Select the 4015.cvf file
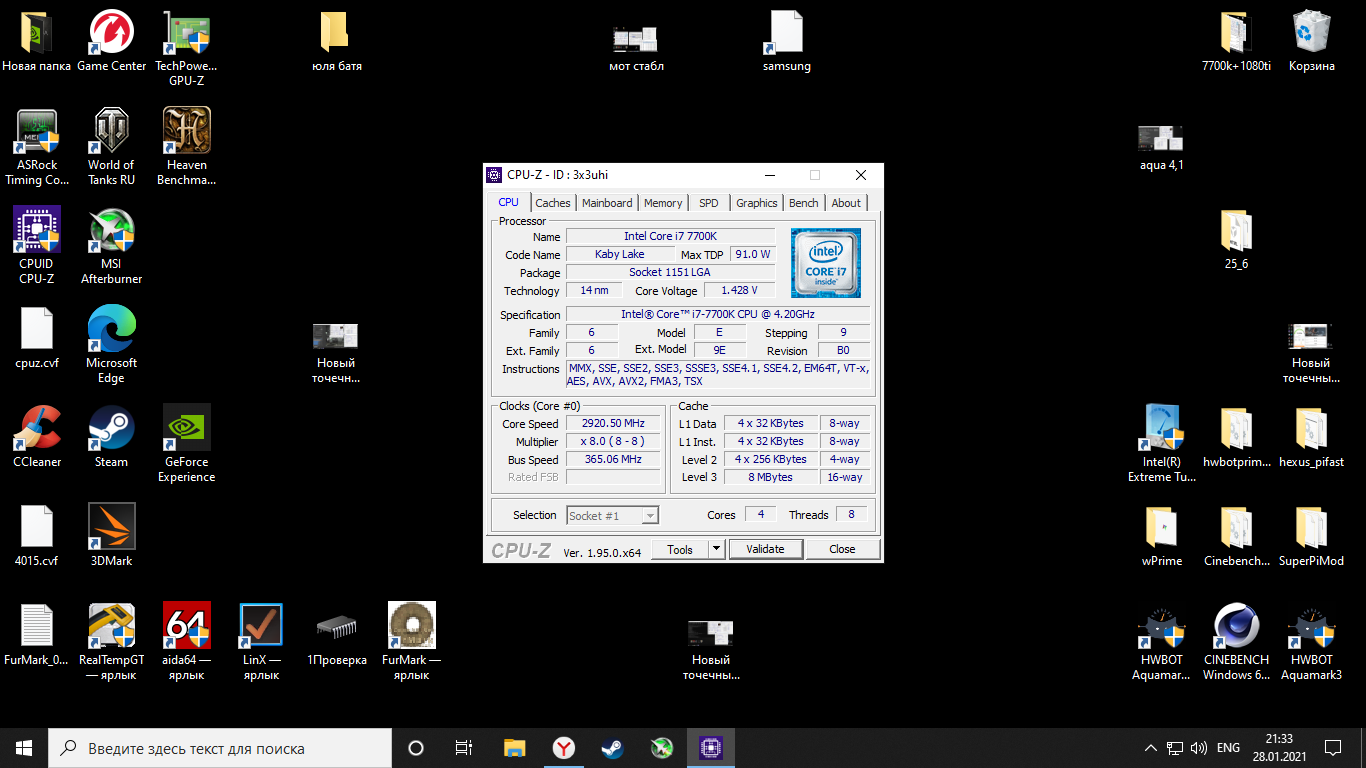1366x768 pixels. coord(37,536)
